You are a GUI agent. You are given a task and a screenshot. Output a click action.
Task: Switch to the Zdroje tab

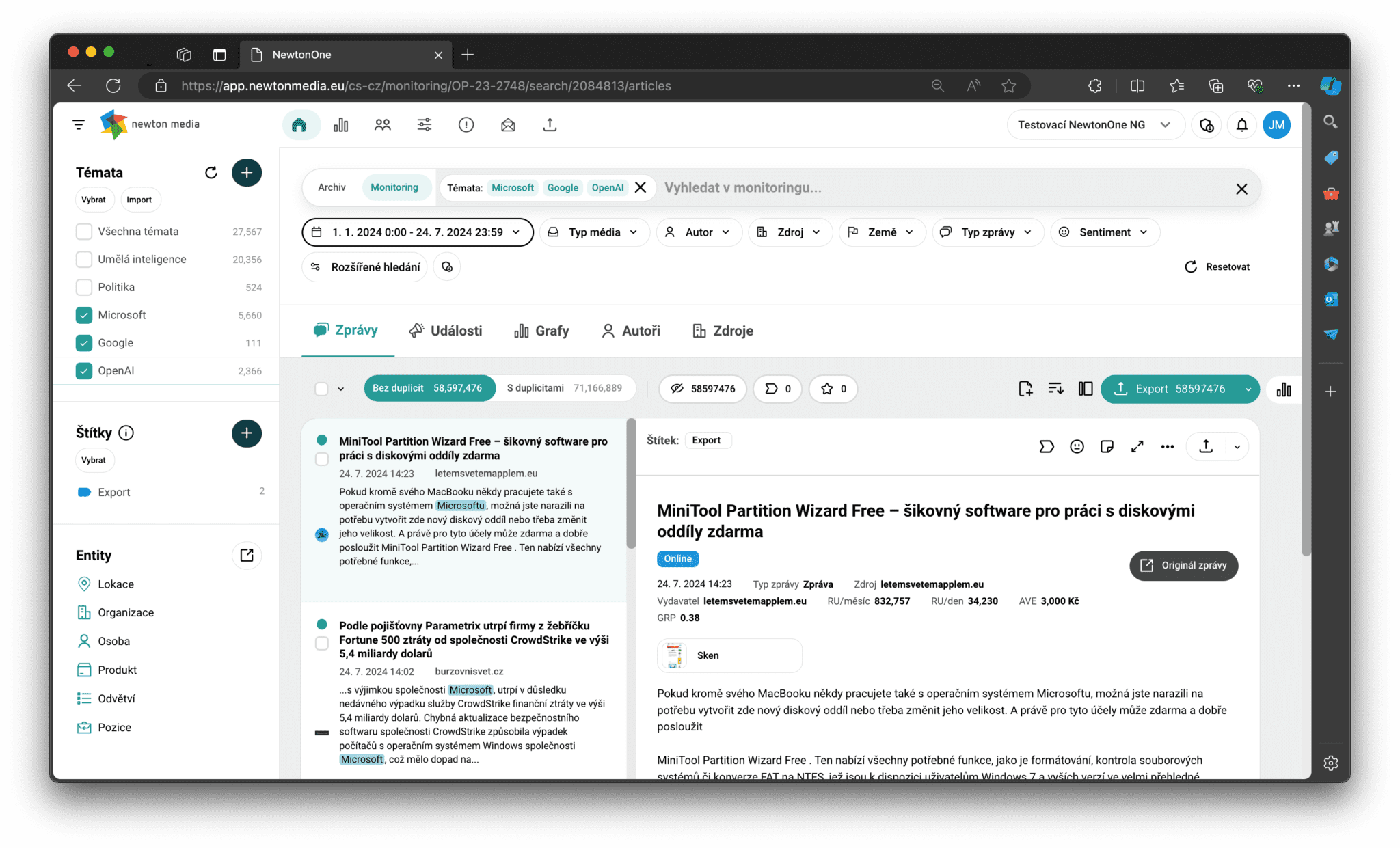723,331
